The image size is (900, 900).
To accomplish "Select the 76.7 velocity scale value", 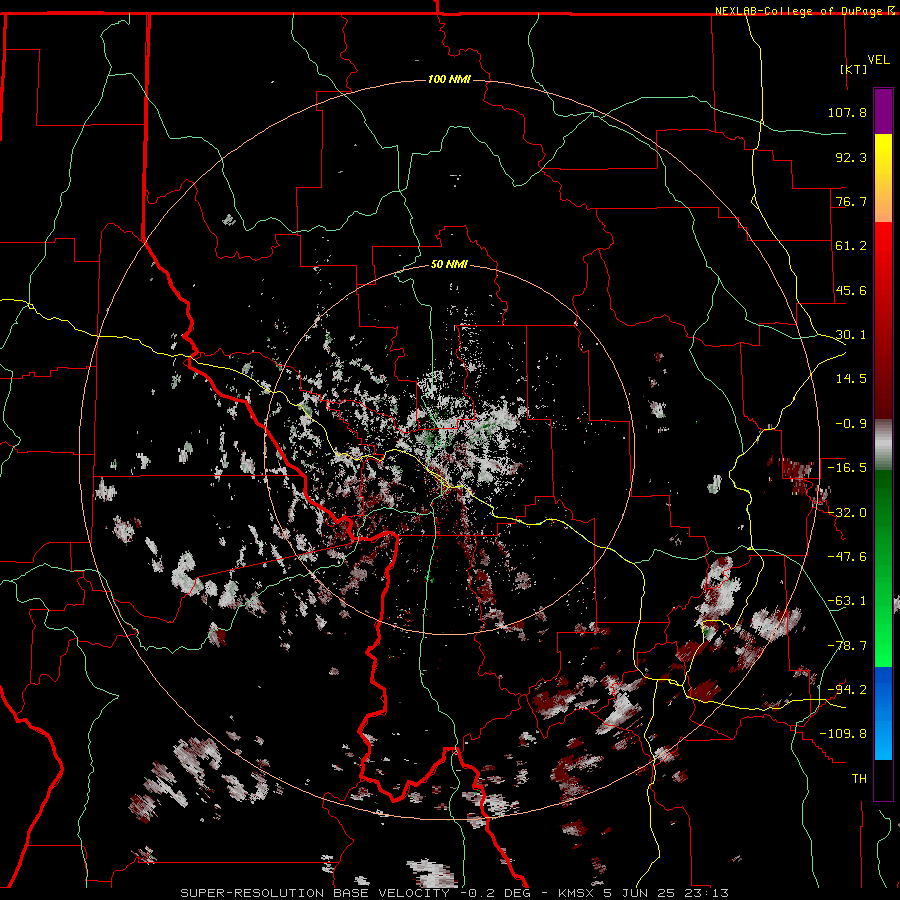I will 851,201.
